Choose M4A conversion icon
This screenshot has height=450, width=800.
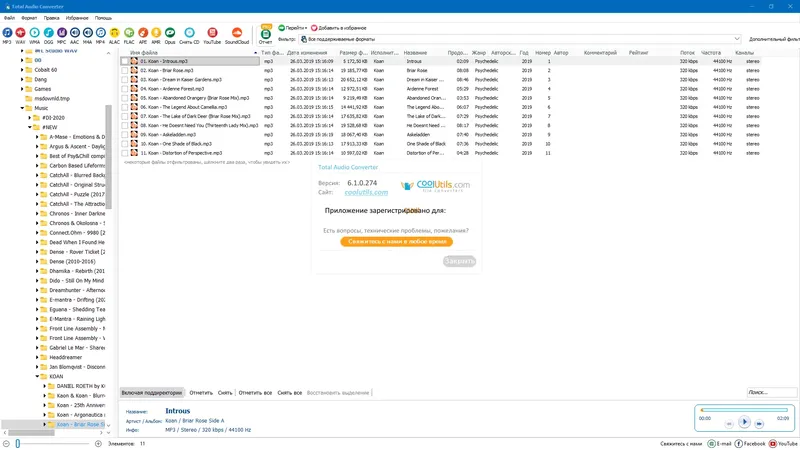88,34
